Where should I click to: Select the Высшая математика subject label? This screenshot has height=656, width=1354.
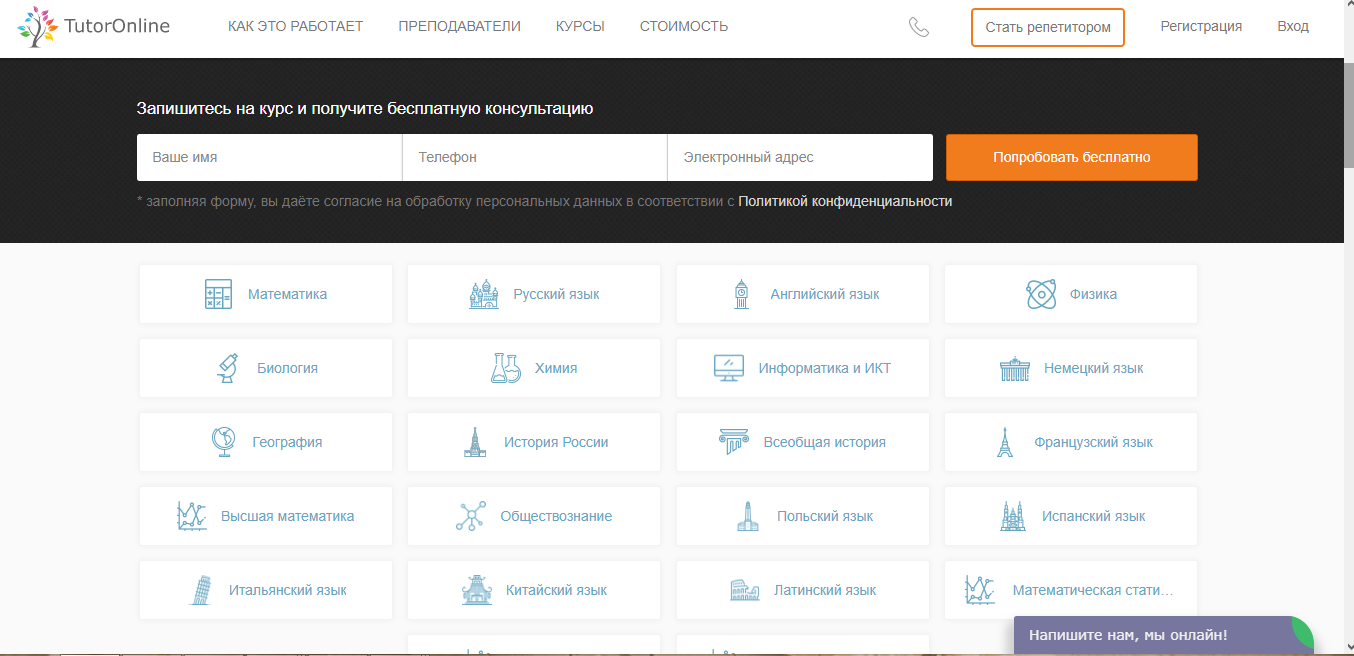click(288, 516)
